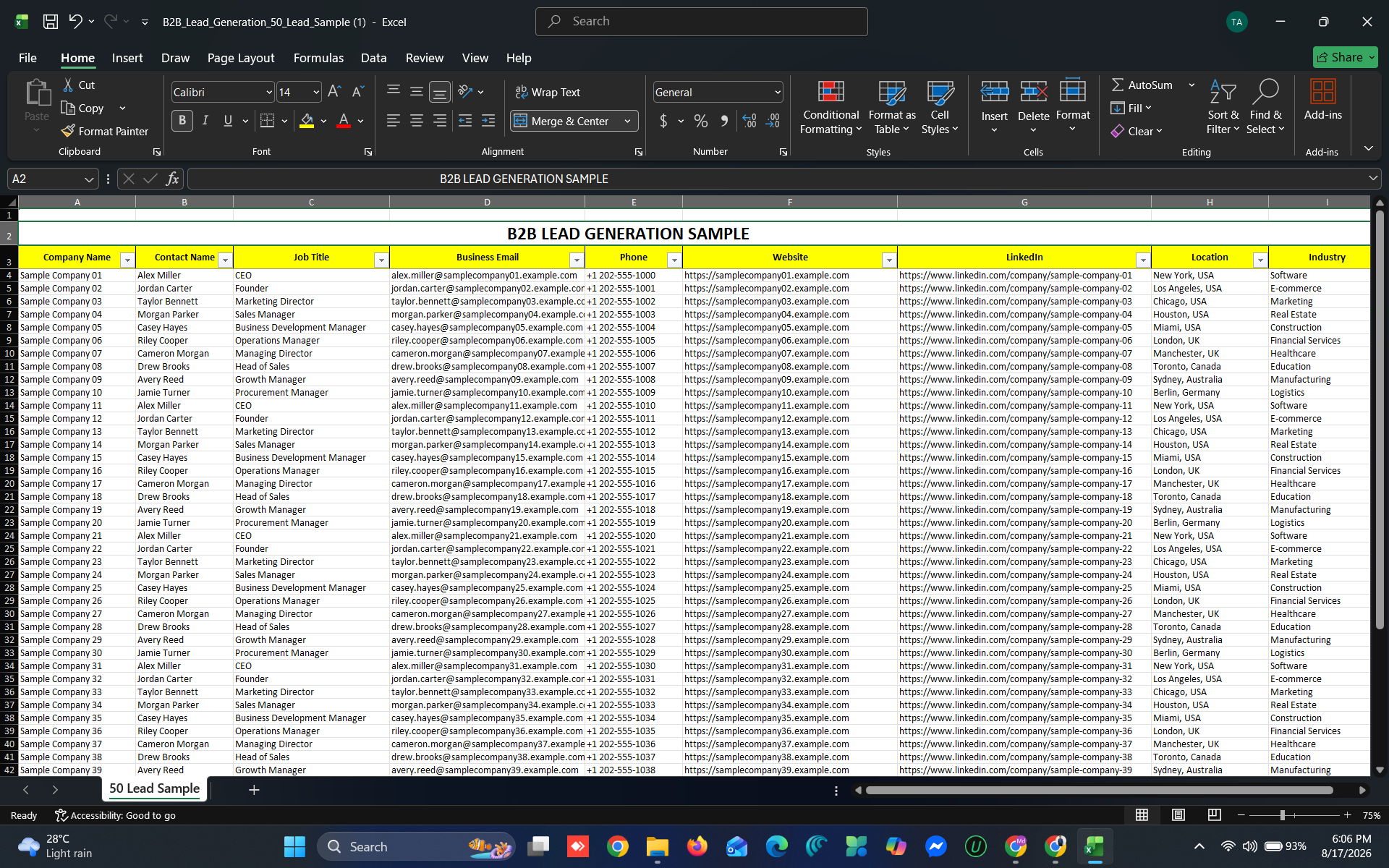Click the Insert Function fx icon
Screen dimensions: 1389x868
click(172, 179)
